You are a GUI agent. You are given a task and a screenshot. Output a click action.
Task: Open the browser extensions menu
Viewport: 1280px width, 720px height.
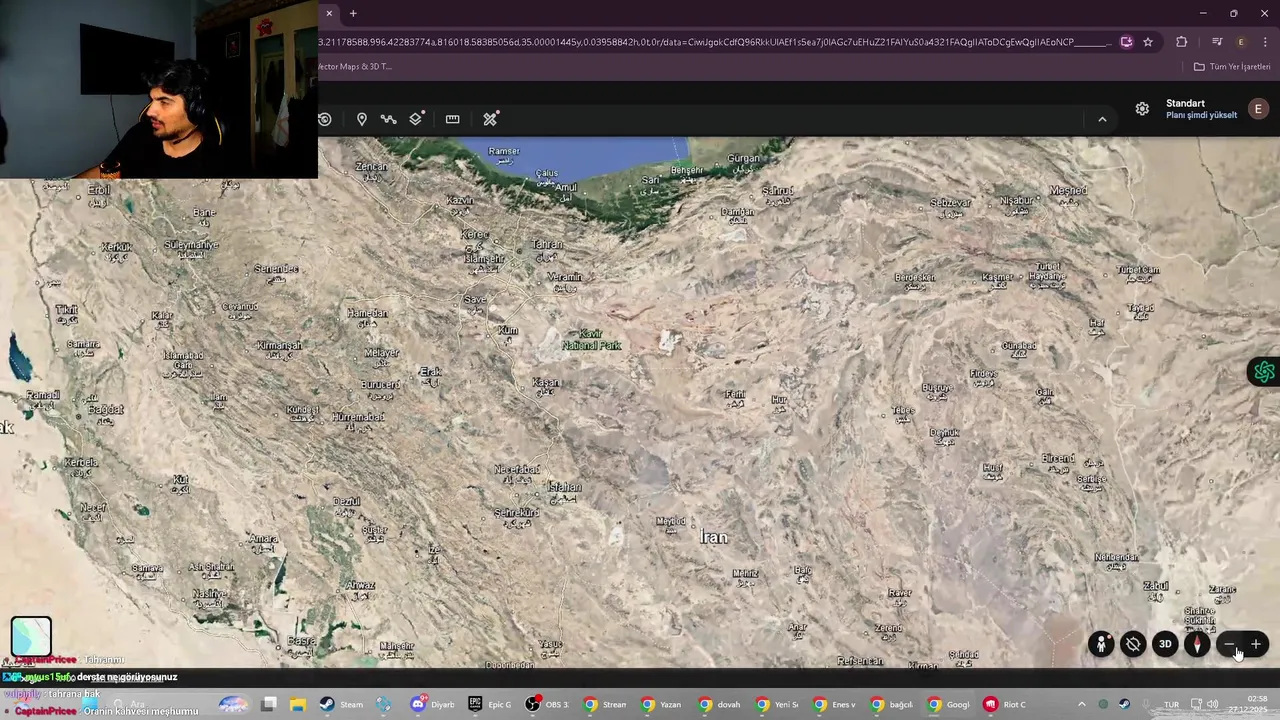pyautogui.click(x=1182, y=42)
